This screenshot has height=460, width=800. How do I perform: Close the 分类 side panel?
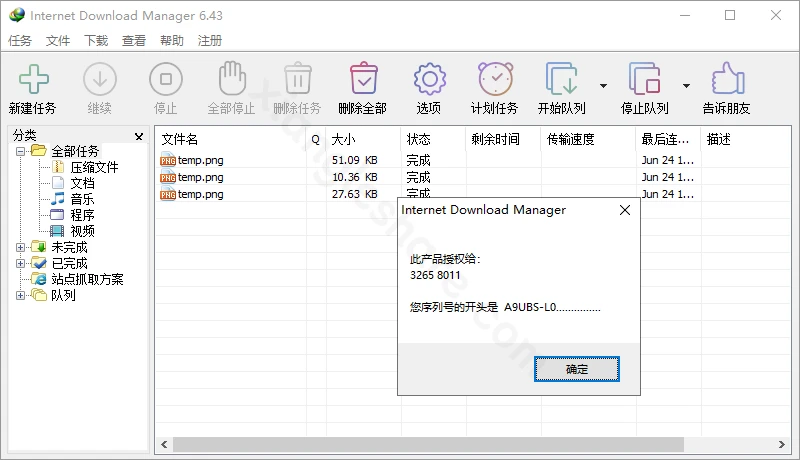coord(139,137)
